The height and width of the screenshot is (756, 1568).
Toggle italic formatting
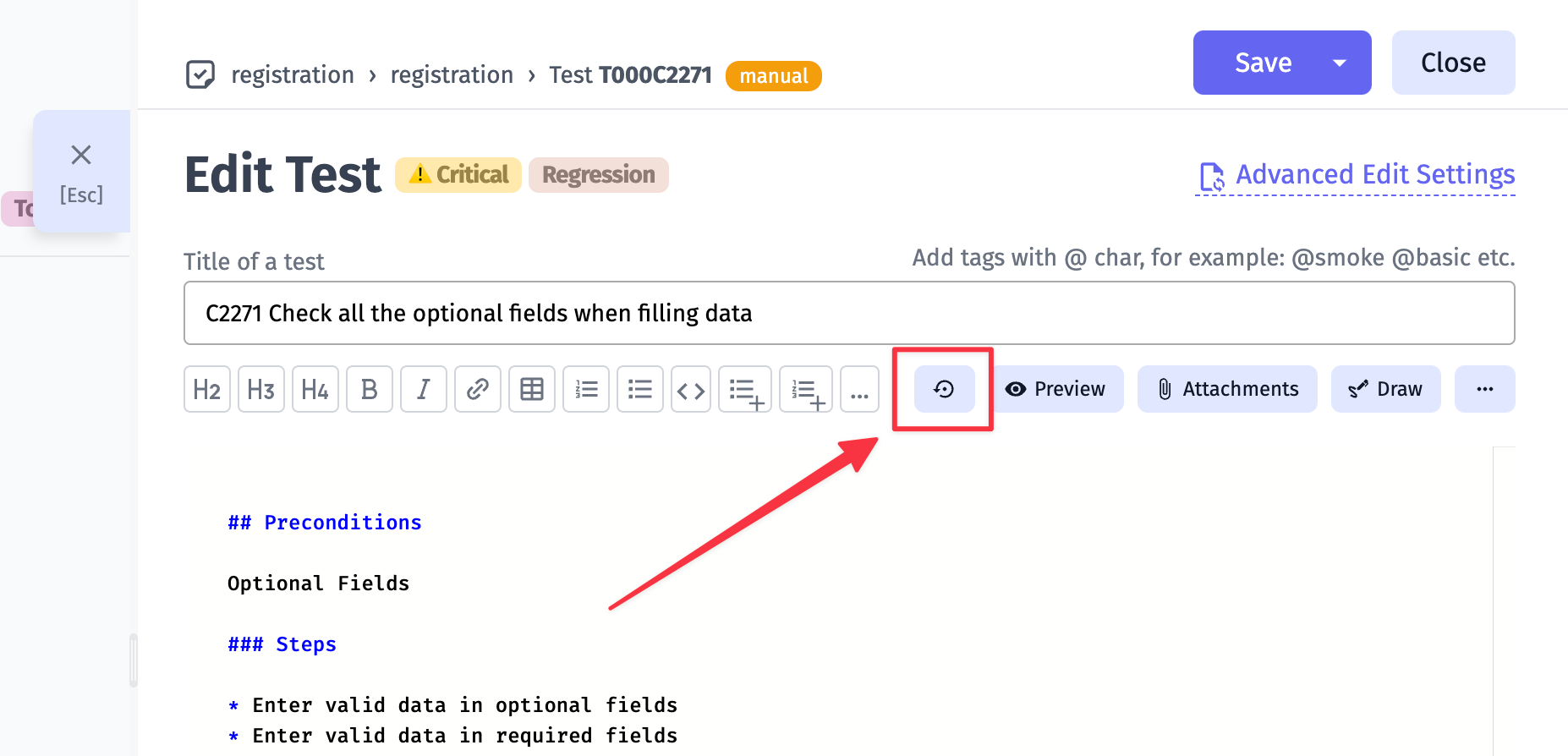pyautogui.click(x=424, y=389)
